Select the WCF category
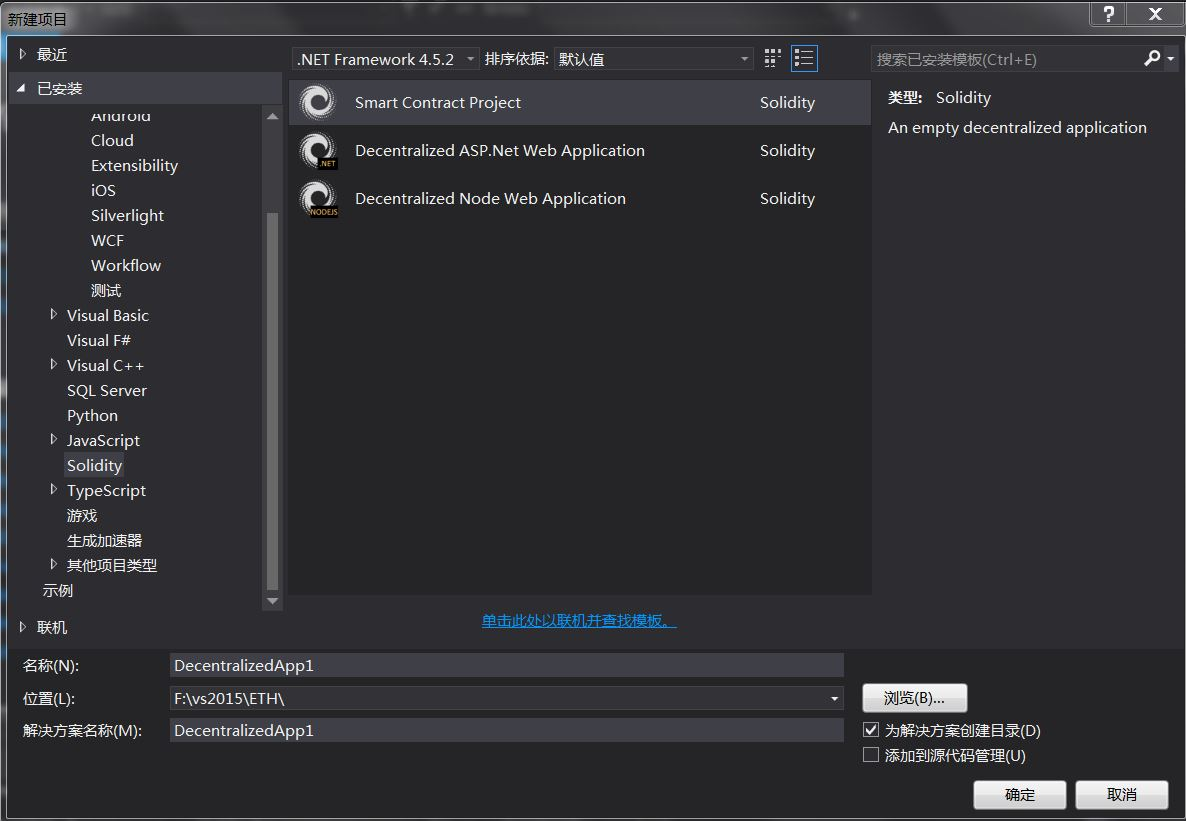1186x821 pixels. click(107, 241)
